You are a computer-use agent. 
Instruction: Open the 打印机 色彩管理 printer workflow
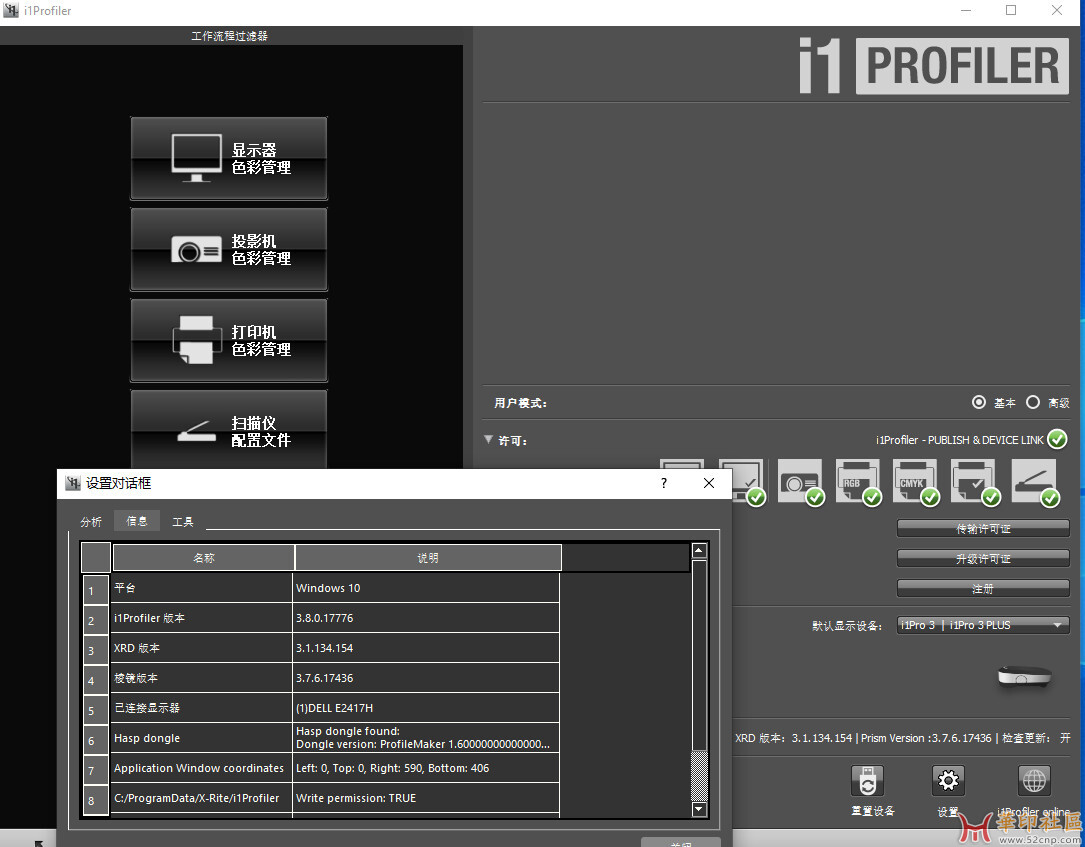coord(229,340)
